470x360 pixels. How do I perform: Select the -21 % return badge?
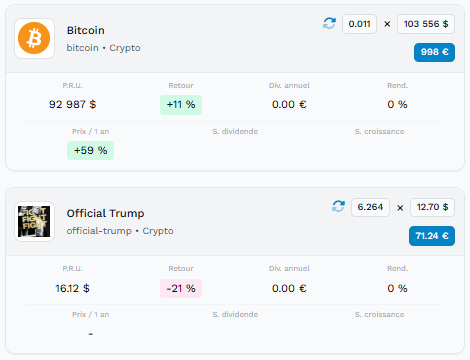(181, 288)
